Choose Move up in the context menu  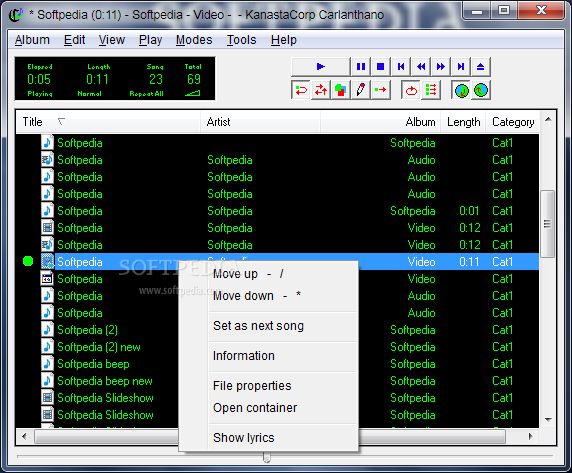268,274
